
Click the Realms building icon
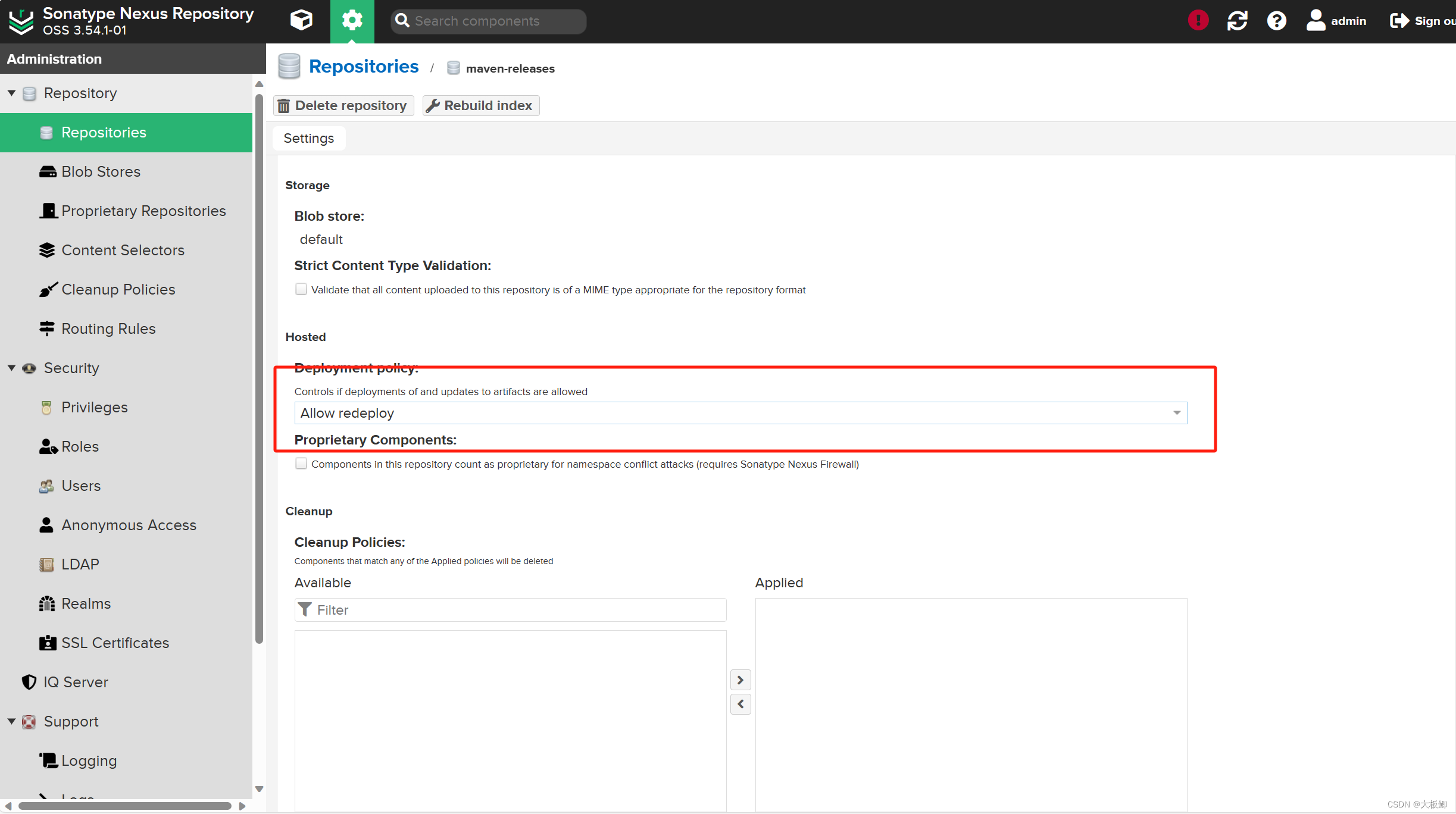tap(47, 603)
